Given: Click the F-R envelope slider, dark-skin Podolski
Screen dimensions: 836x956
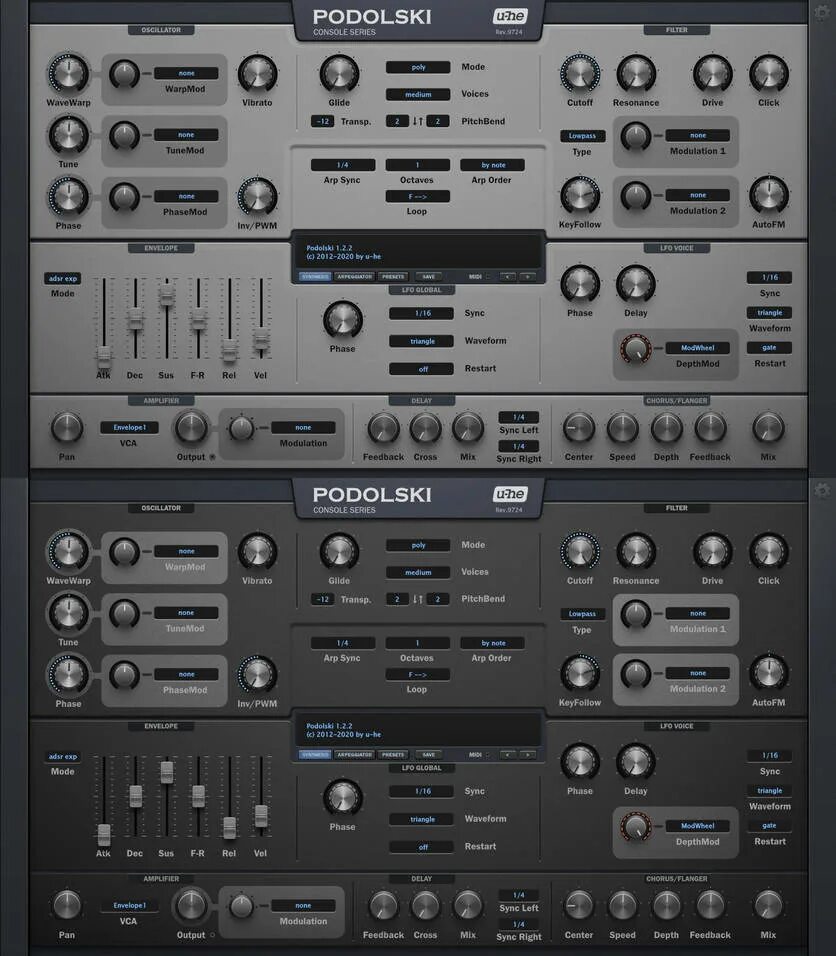Looking at the screenshot, I should tap(198, 796).
